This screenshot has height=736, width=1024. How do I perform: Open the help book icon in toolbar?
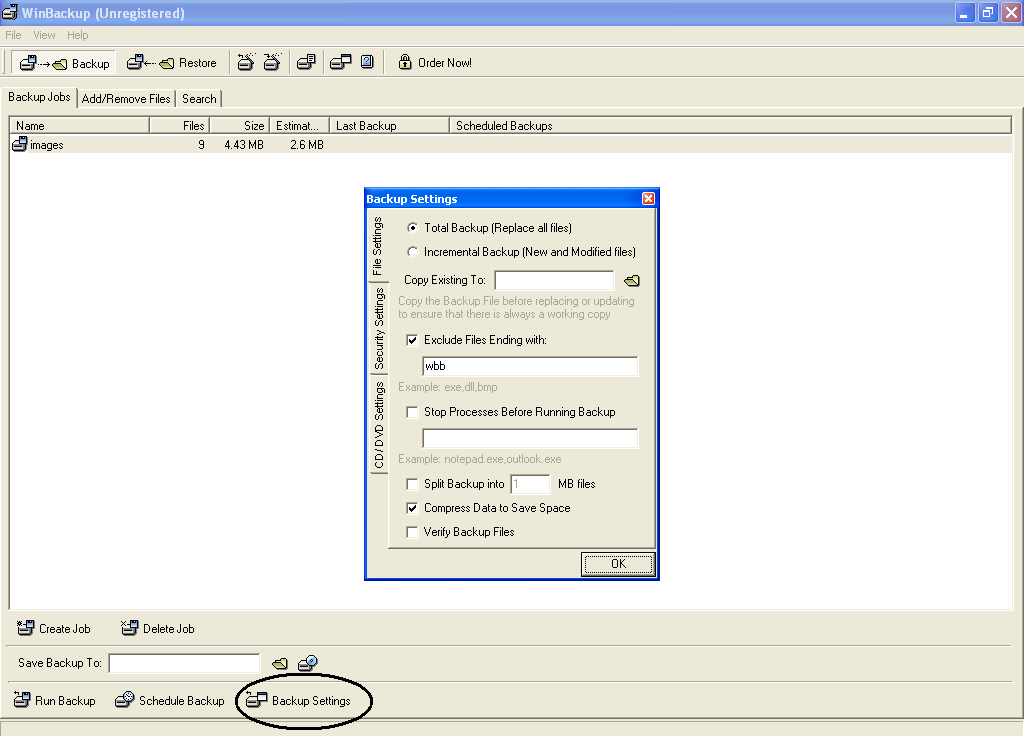pyautogui.click(x=367, y=62)
